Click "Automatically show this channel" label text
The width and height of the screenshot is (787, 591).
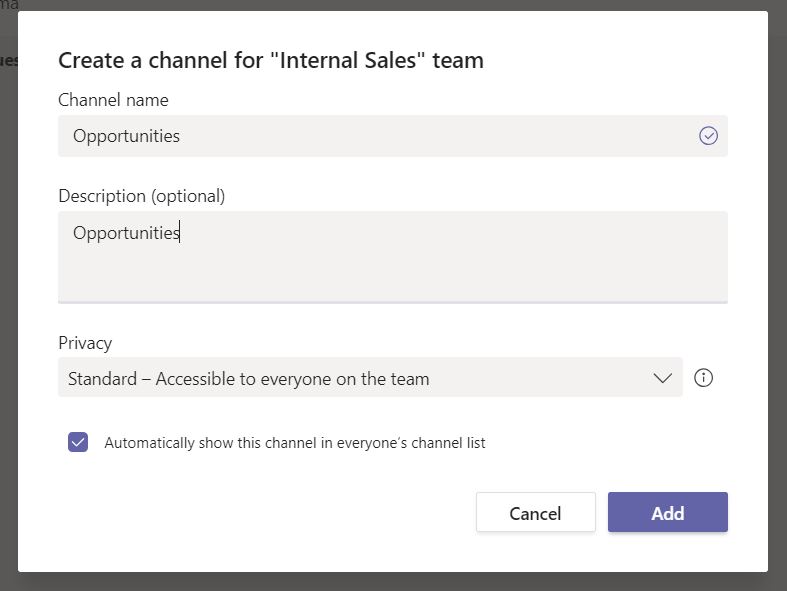[x=294, y=442]
